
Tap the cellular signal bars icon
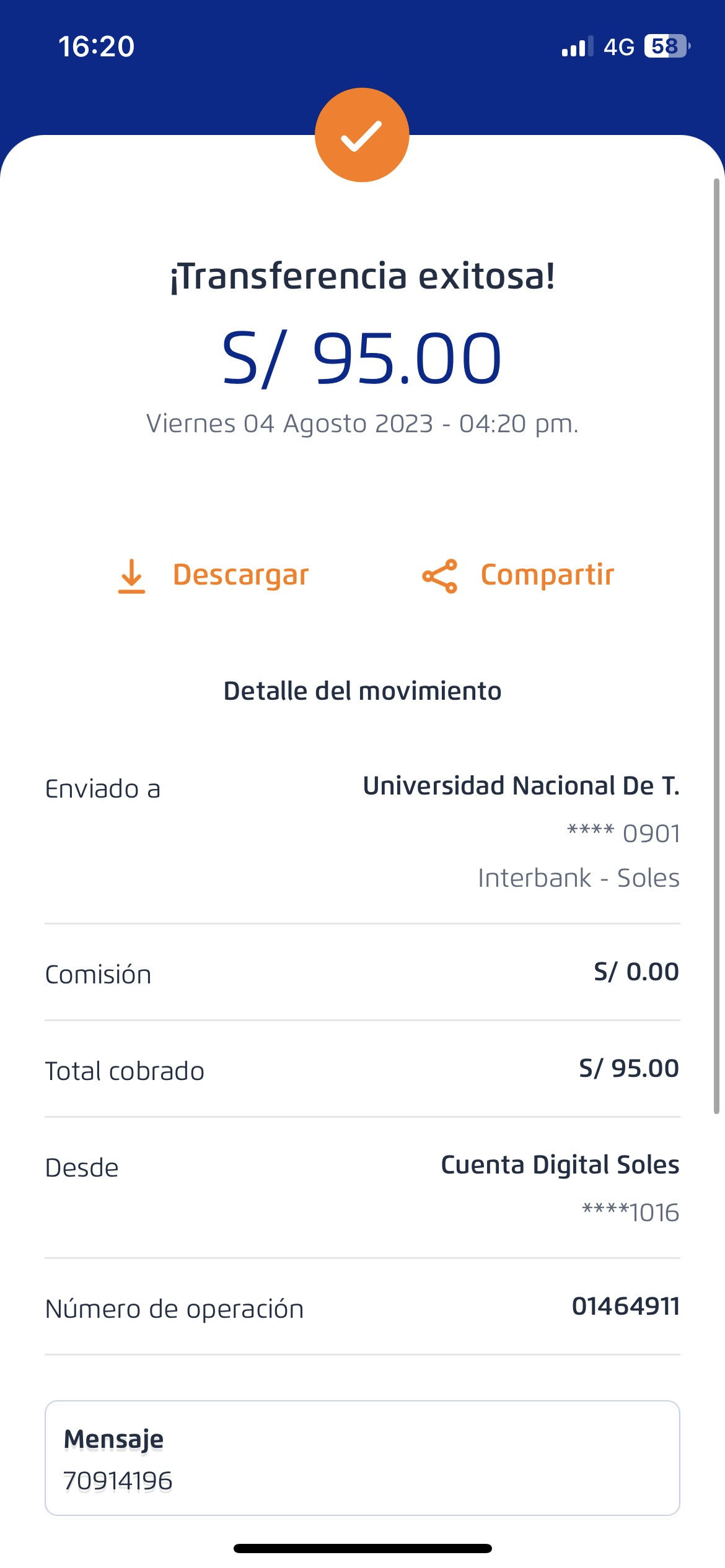(576, 46)
